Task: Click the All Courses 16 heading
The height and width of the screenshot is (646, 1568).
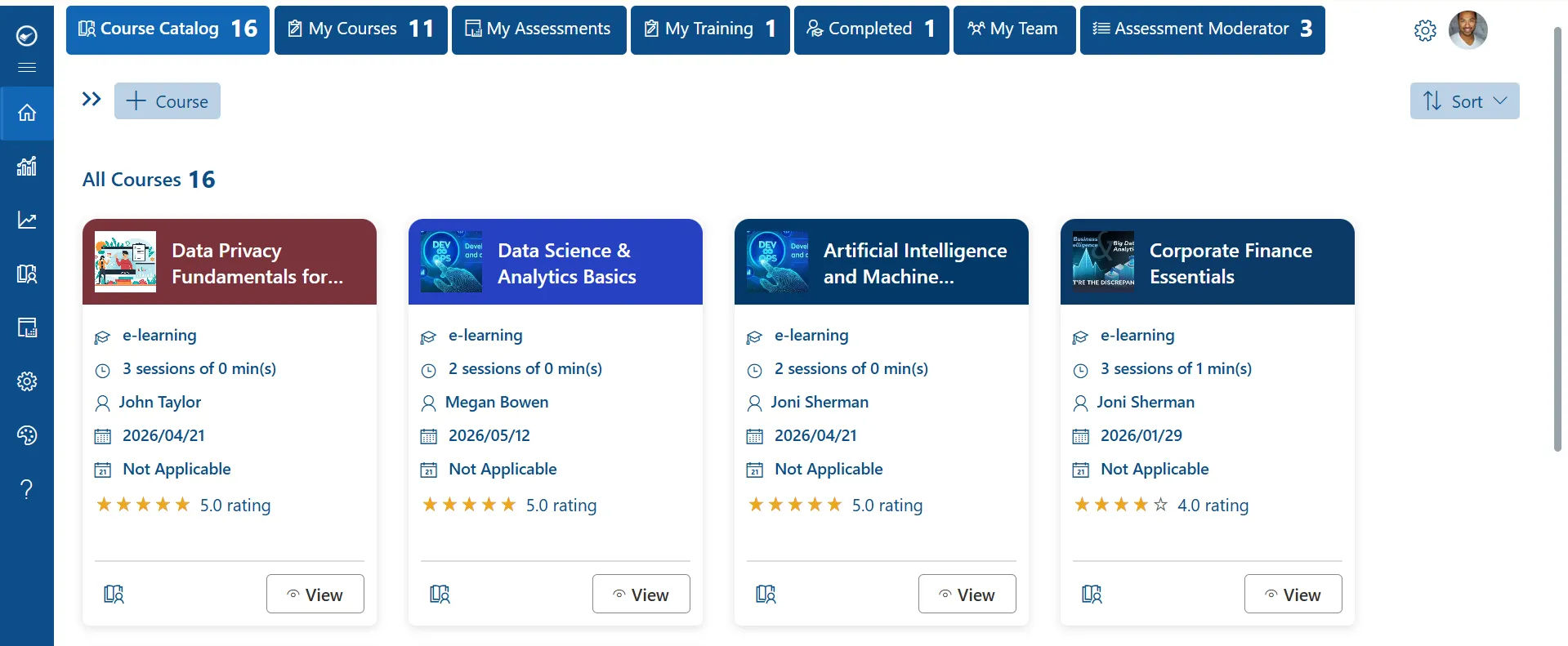Action: click(x=149, y=180)
